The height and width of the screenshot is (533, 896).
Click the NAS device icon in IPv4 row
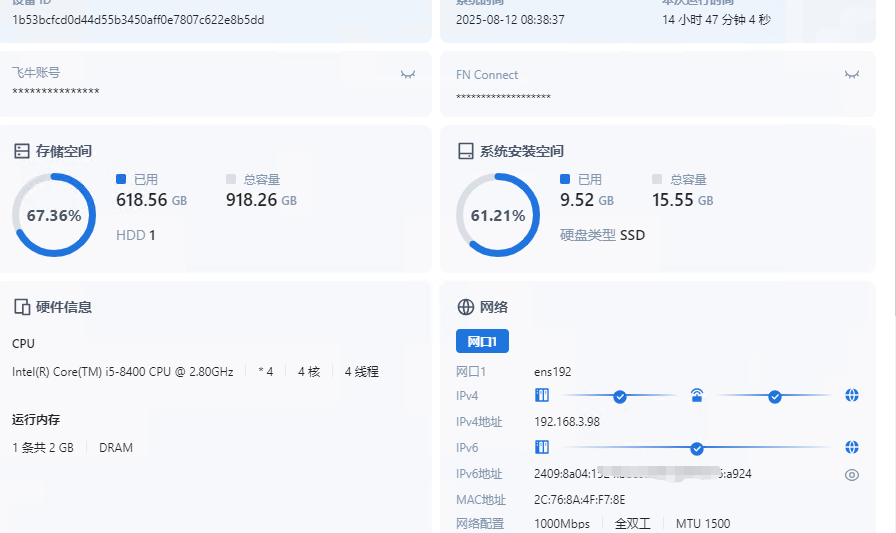(x=542, y=395)
